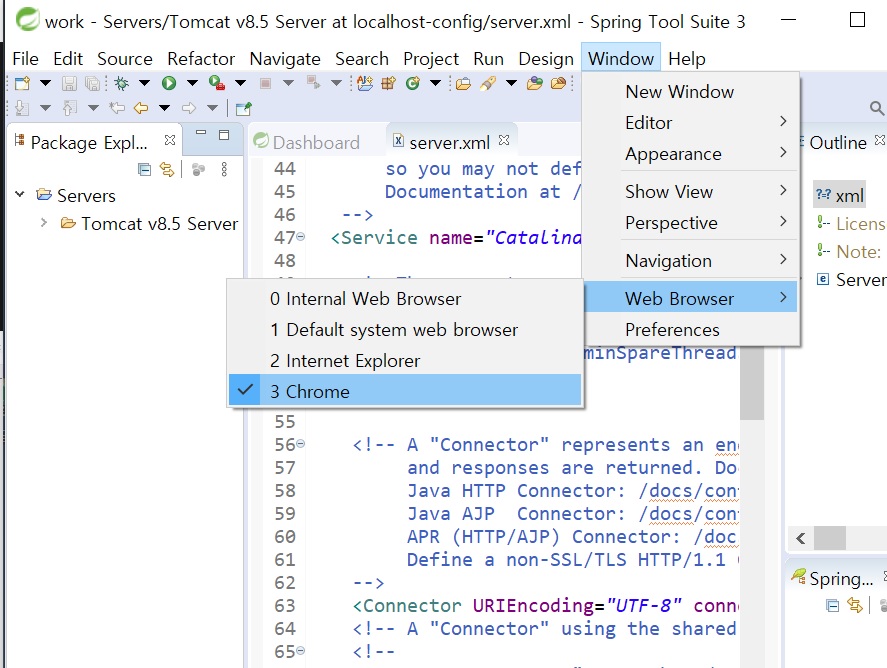Open Back history dropdown arrow
The image size is (887, 668).
coord(165,107)
